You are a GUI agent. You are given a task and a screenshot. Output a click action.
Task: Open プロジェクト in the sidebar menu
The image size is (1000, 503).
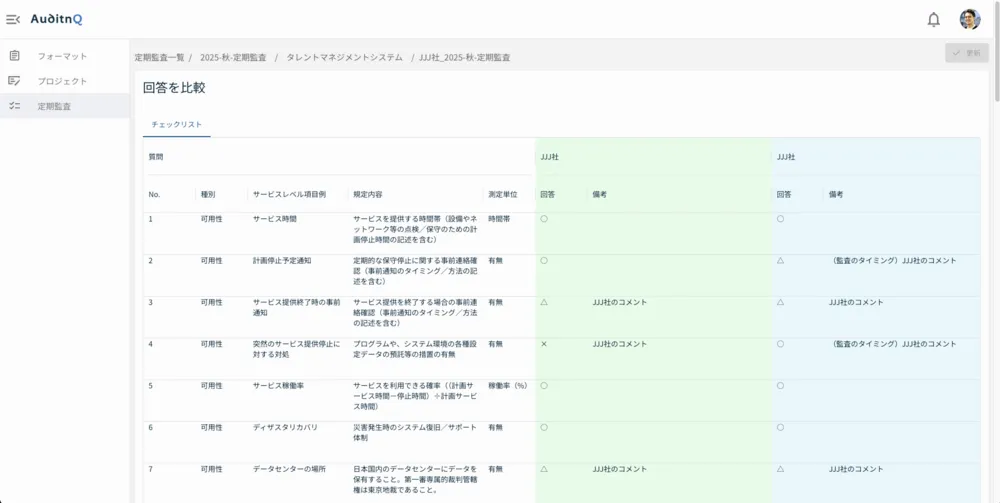[x=64, y=81]
